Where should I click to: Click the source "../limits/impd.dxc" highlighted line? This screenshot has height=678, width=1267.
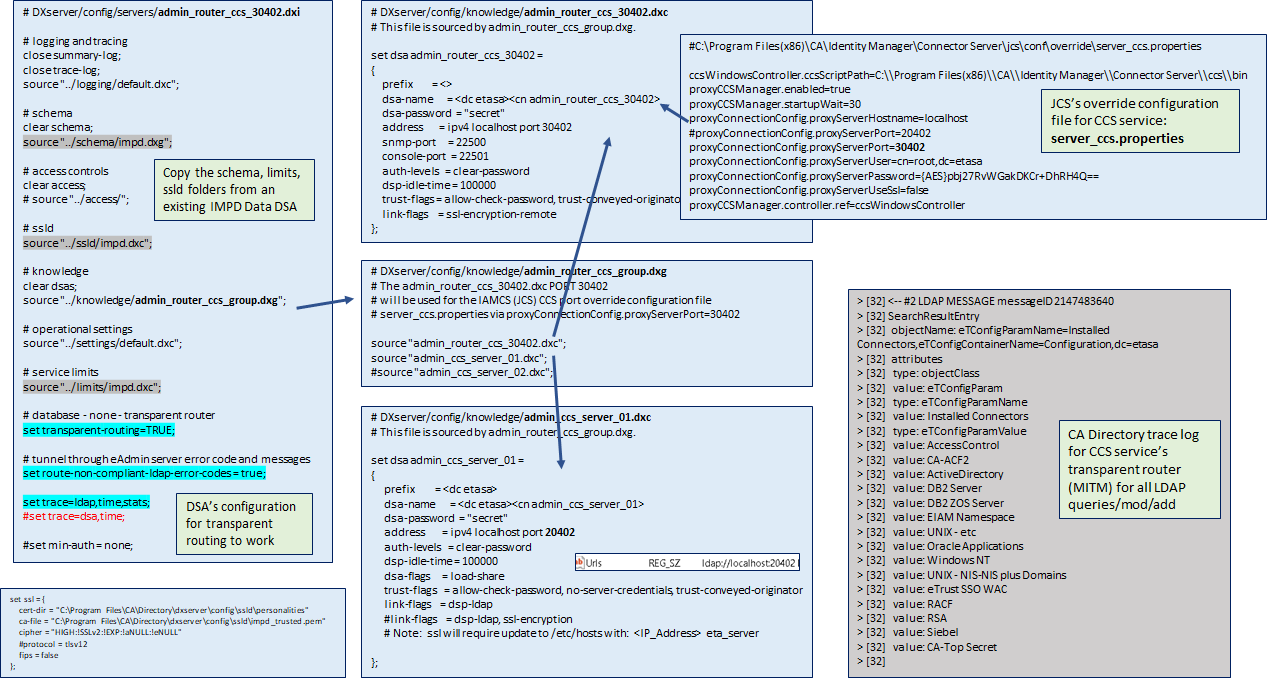91,387
